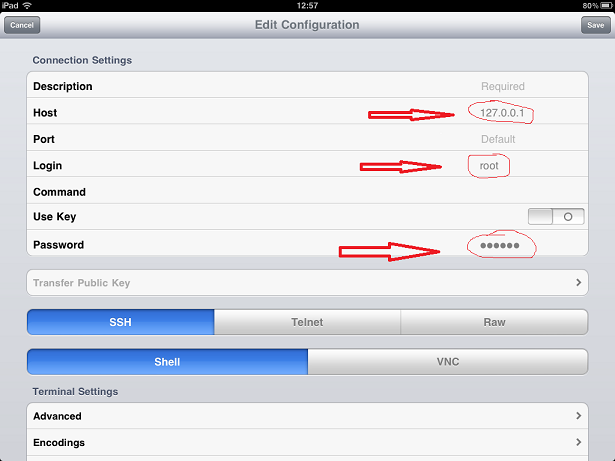This screenshot has height=461, width=615.
Task: Tap the iPad Wi-Fi status indicator
Action: coord(29,5)
